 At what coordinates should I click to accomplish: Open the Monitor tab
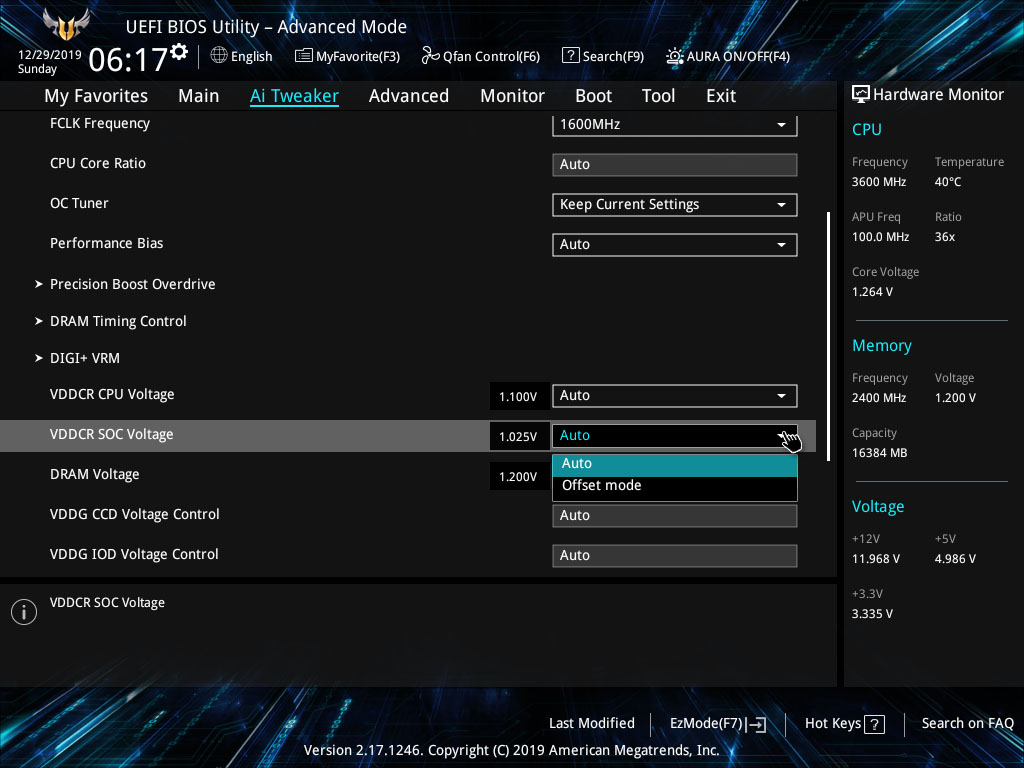click(x=512, y=96)
